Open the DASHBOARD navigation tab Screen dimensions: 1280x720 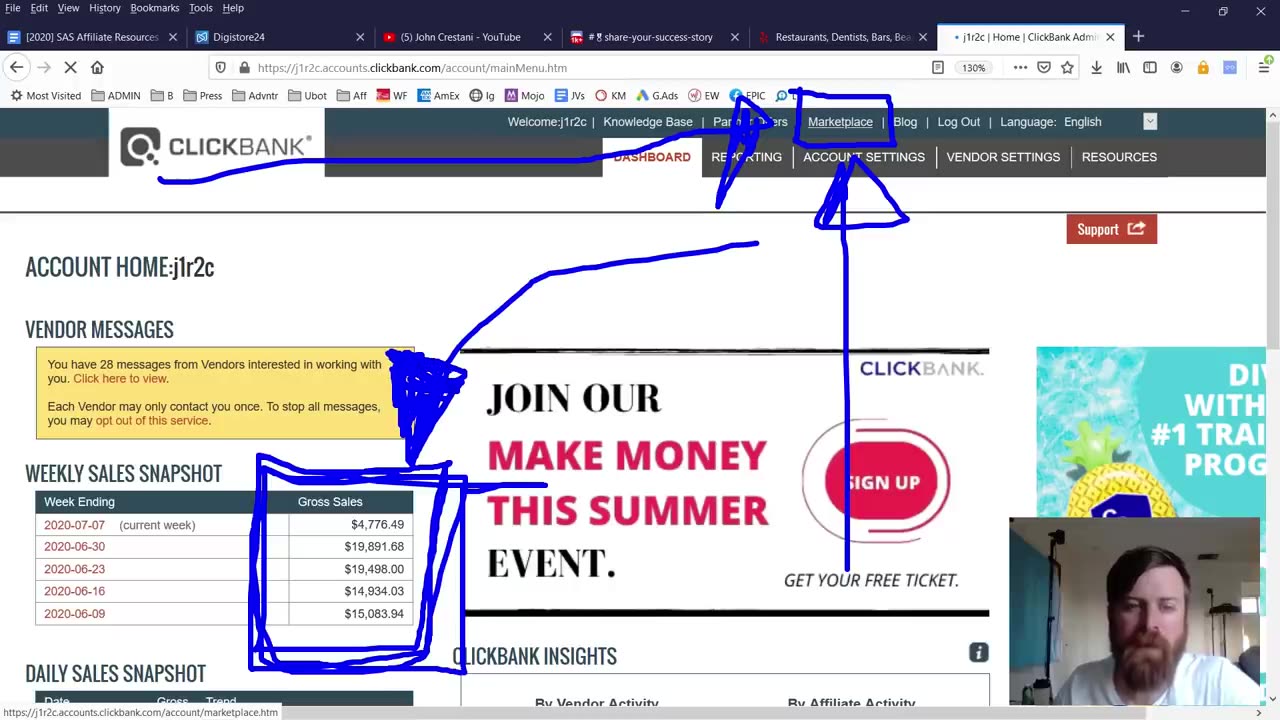point(652,157)
